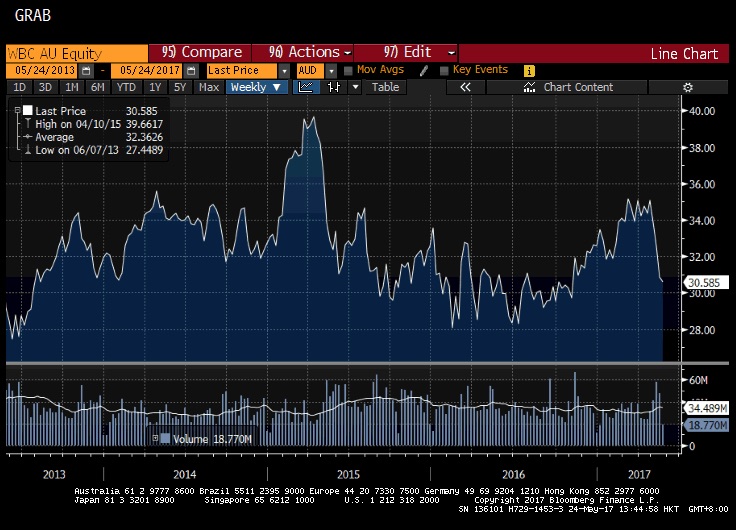Select the line chart type icon
Viewport: 736px width, 530px height.
[x=308, y=87]
